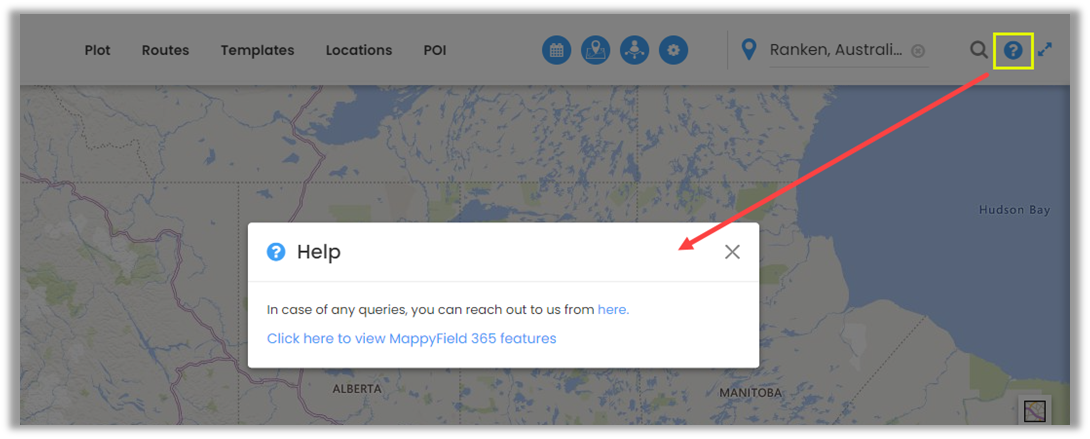Click the magnifier search icon
Image resolution: width=1090 pixels, height=439 pixels.
pos(979,50)
